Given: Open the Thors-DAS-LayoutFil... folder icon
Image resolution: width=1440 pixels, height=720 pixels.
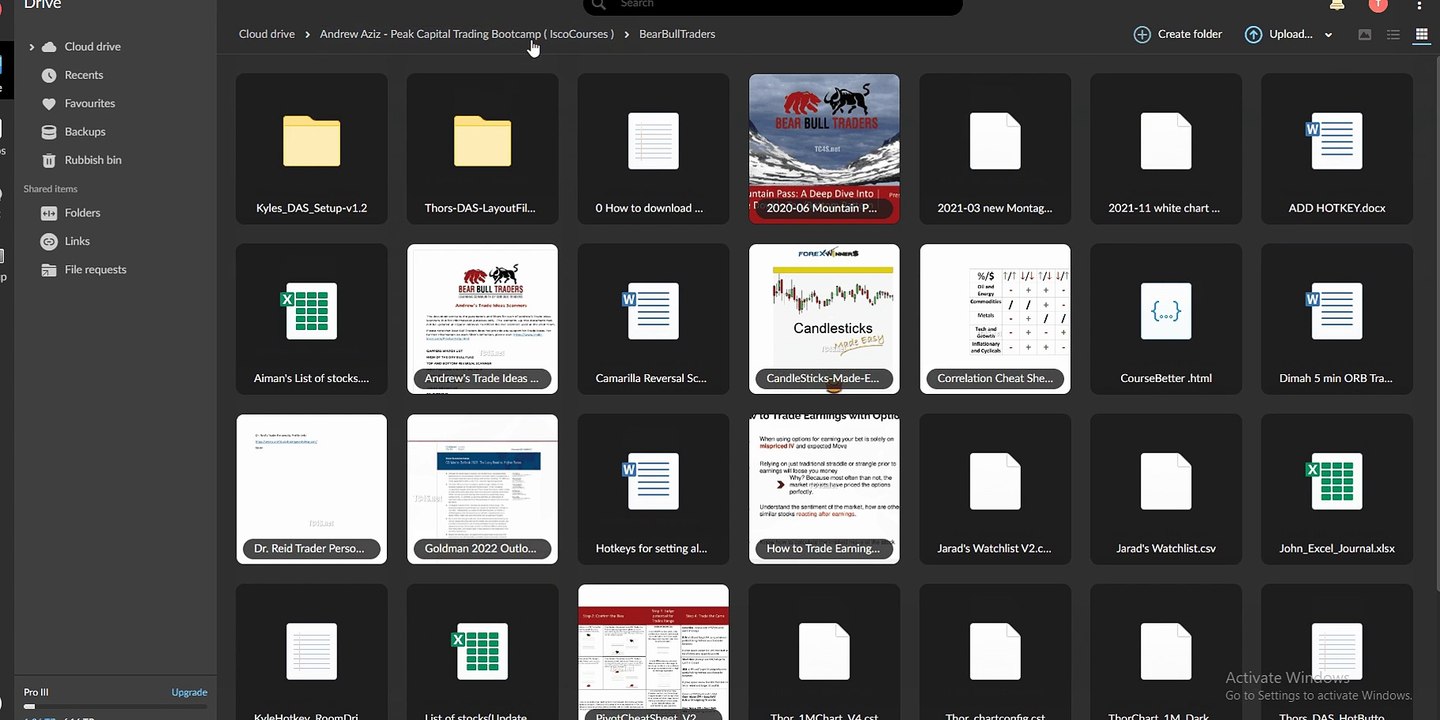Looking at the screenshot, I should click(x=482, y=141).
